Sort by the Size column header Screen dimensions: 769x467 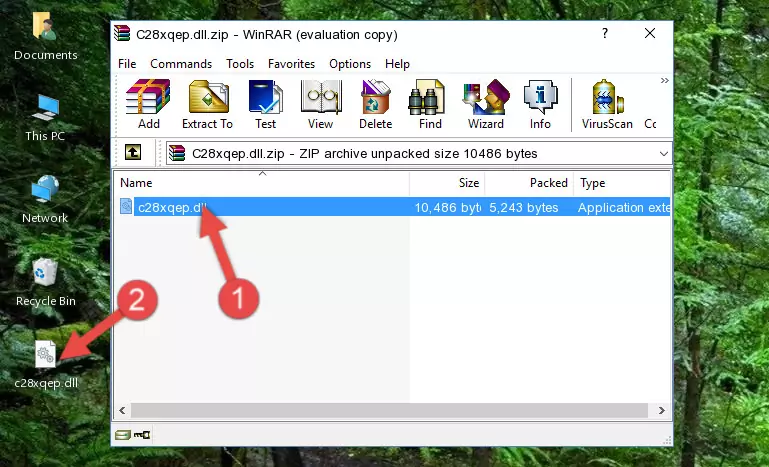tap(447, 182)
